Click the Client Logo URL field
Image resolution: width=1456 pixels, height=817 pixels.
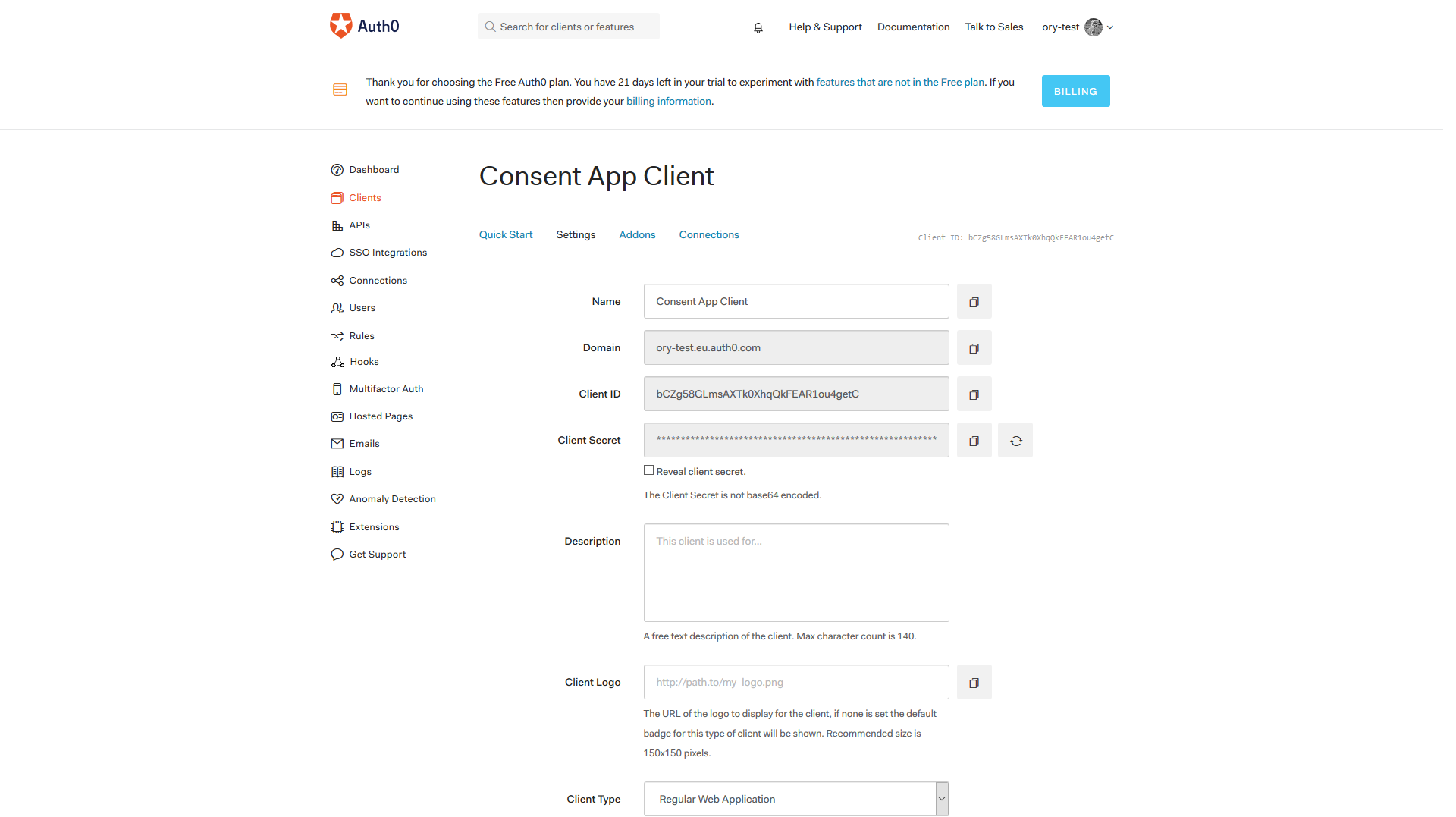tap(796, 683)
